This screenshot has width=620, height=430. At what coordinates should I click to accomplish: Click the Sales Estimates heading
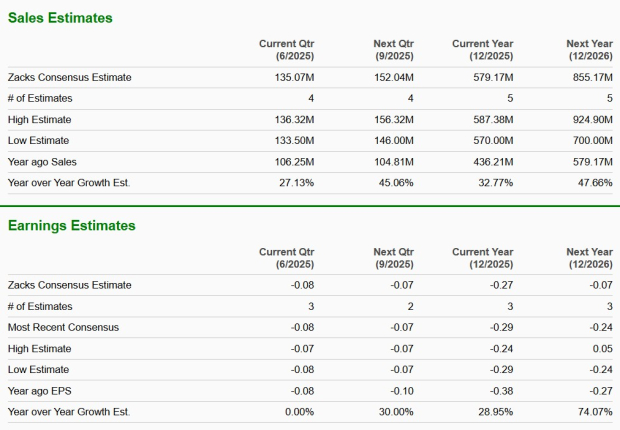tap(60, 18)
